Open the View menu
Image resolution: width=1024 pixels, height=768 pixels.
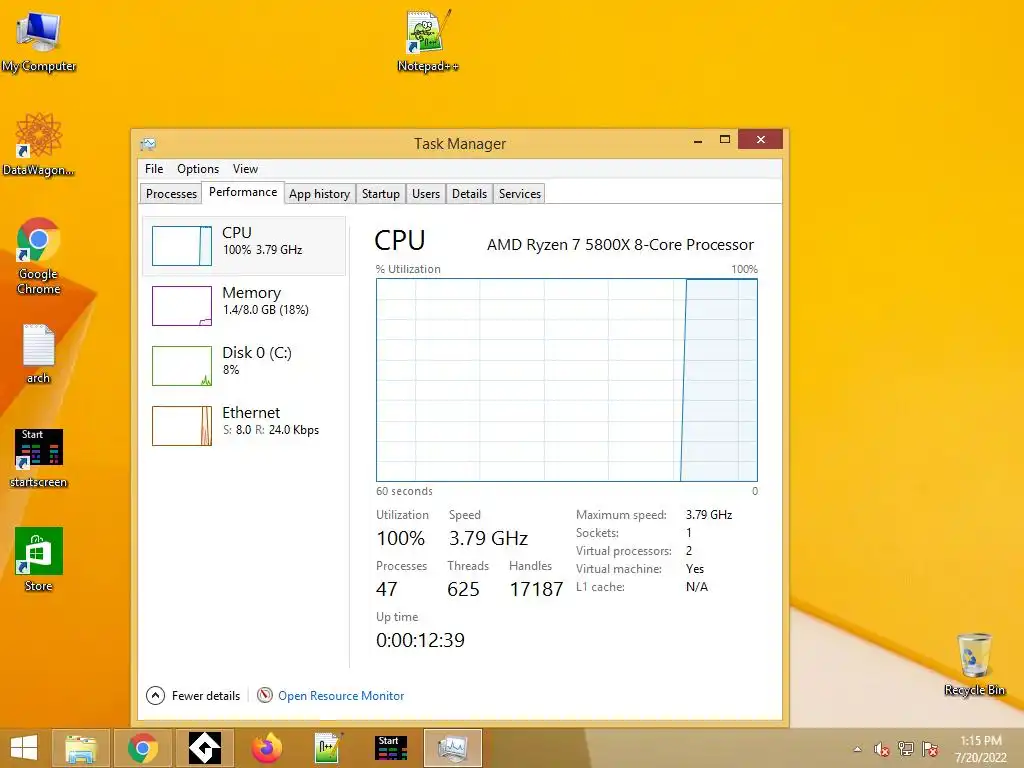click(246, 169)
